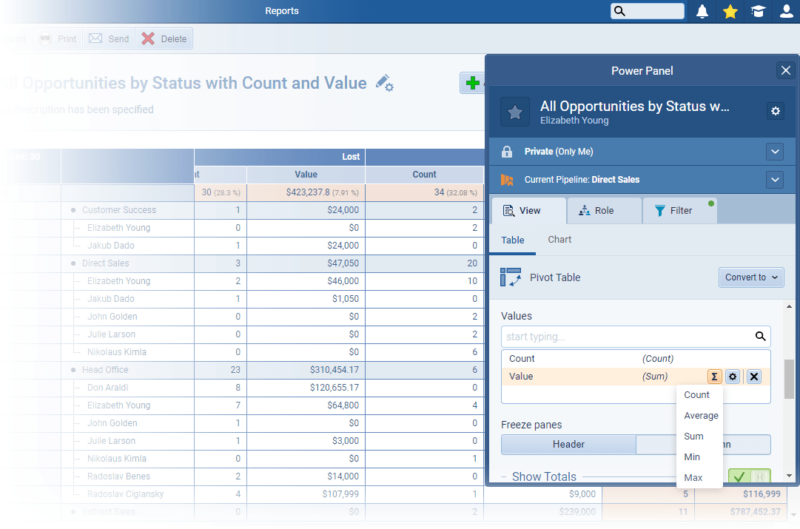This screenshot has width=800, height=529.
Task: Collapse the Direct Sales group row
Action: coord(73,263)
